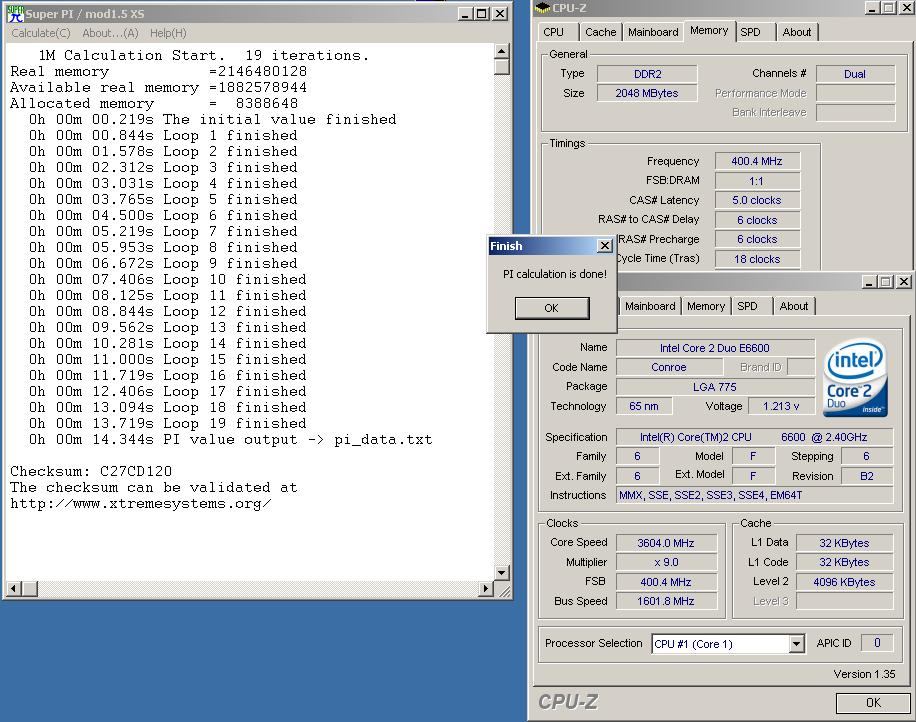916x722 pixels.
Task: Click the horizontal scrollbar thumb in Super PI
Action: 30,589
